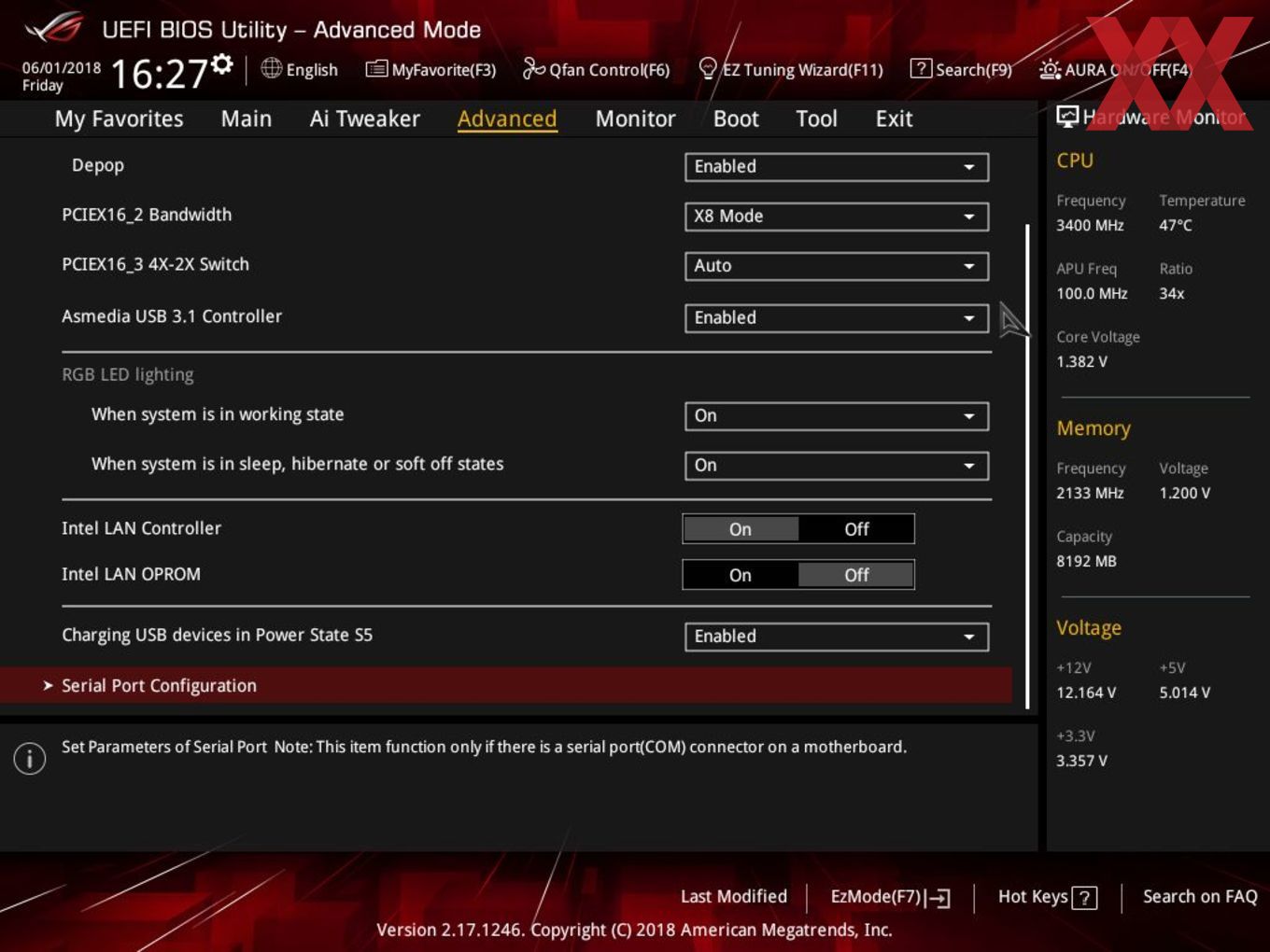Image resolution: width=1270 pixels, height=952 pixels.
Task: Click the clock settings gear icon
Action: pyautogui.click(x=221, y=63)
